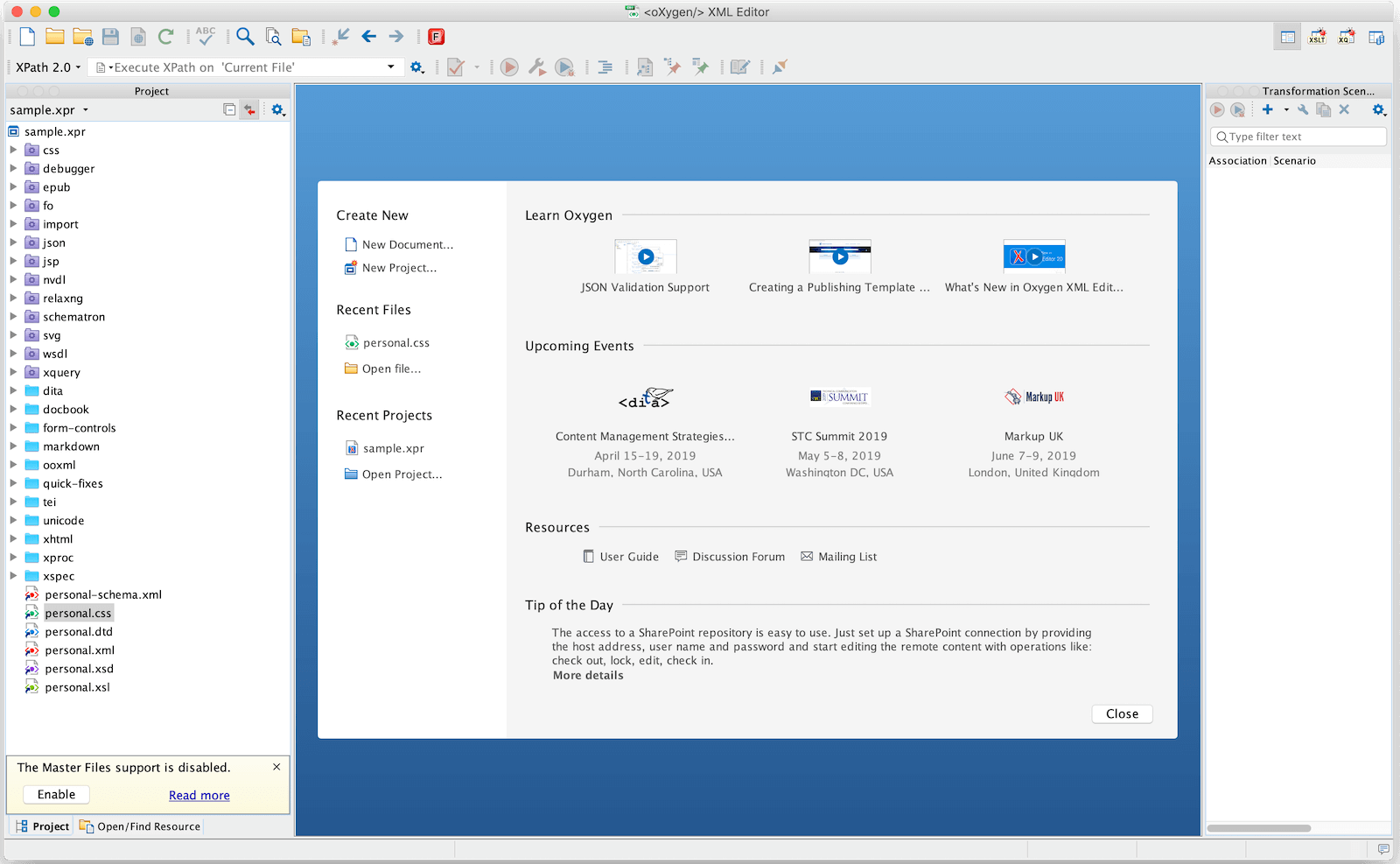Screen dimensions: 1400x864
Task: Switch to the Project tab
Action: click(x=42, y=826)
